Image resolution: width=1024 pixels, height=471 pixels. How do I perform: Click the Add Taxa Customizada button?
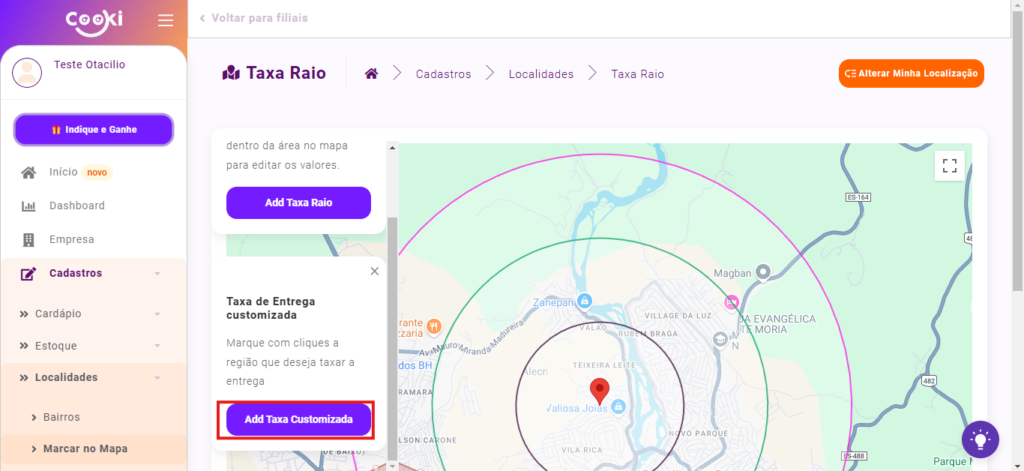[x=298, y=420]
